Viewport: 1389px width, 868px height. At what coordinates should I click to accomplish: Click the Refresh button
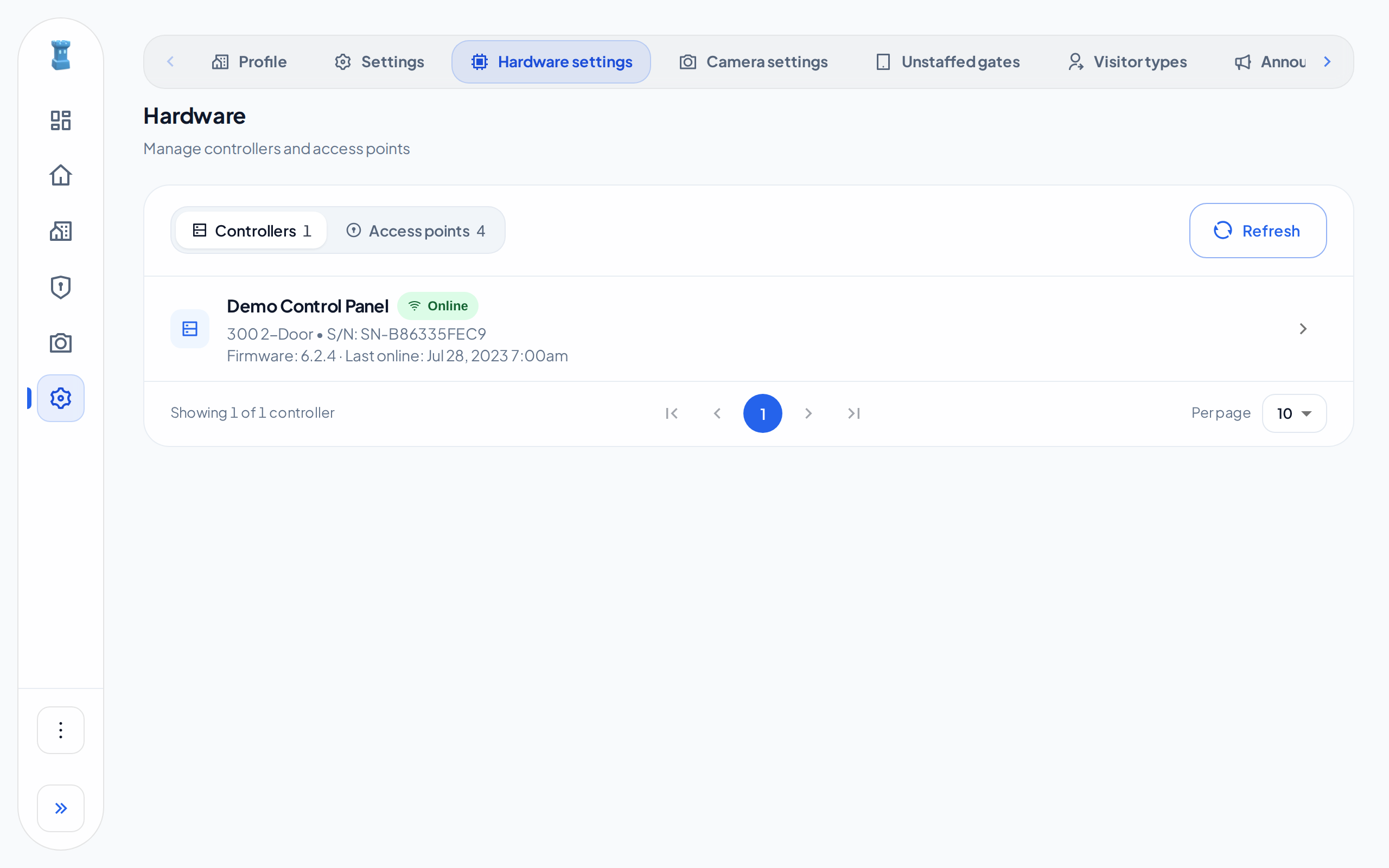[1258, 231]
